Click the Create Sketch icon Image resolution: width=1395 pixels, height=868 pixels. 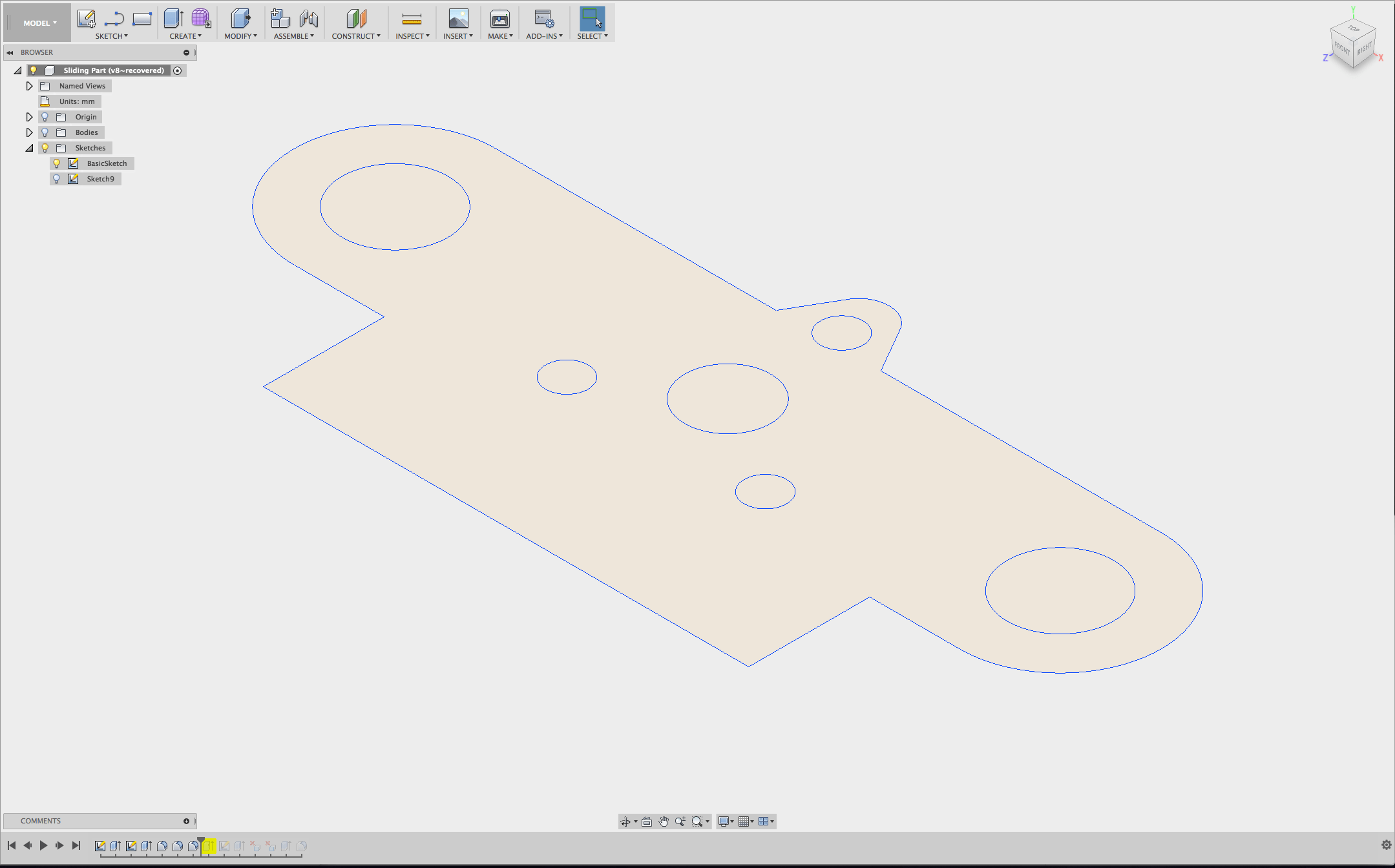(x=86, y=19)
